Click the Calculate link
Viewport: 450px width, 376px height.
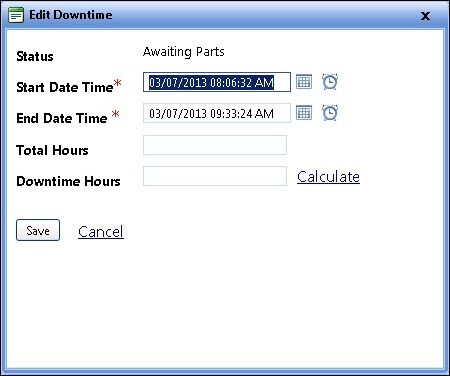tap(328, 177)
